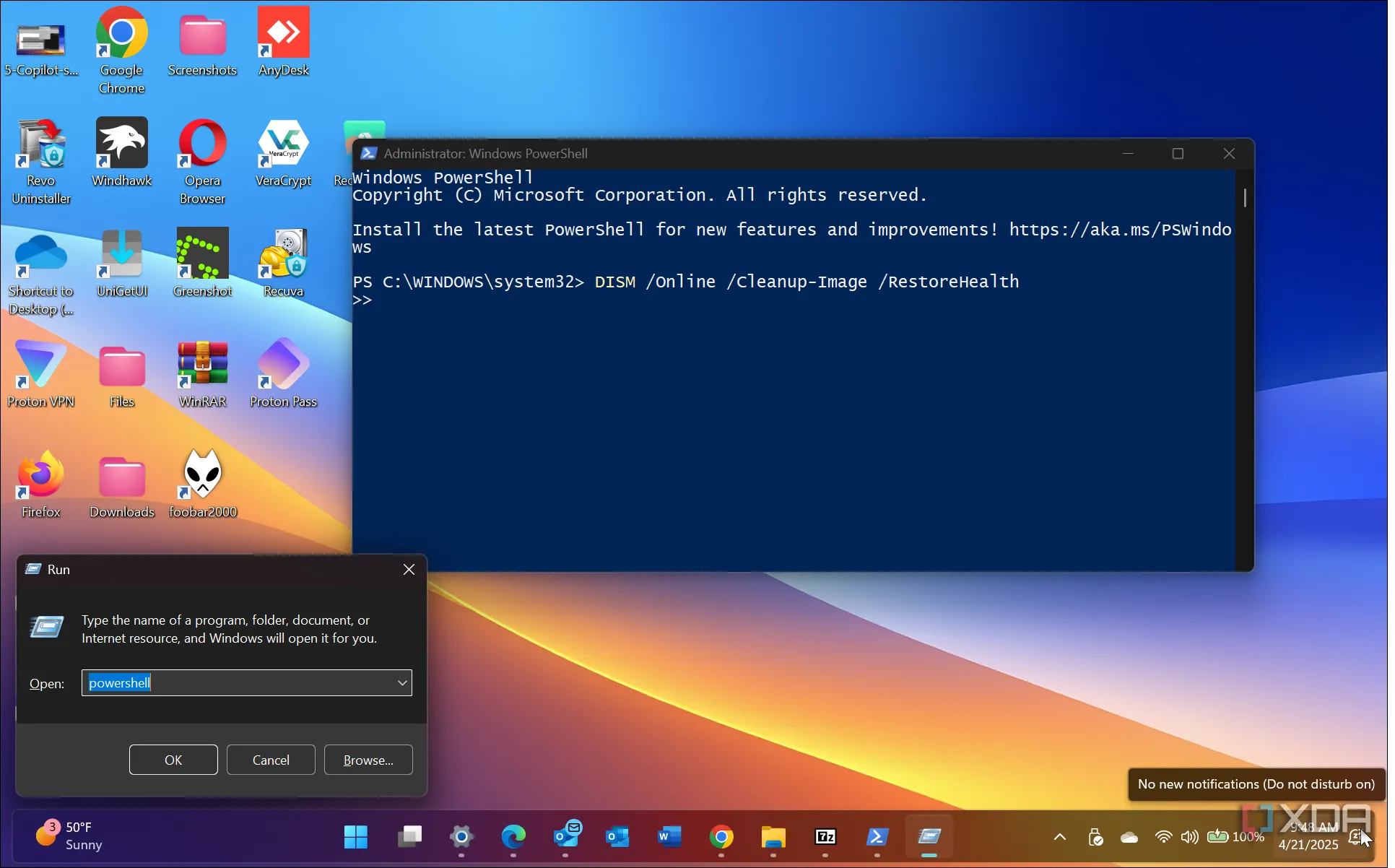Viewport: 1395px width, 868px height.
Task: Open File Explorer from the taskbar
Action: [x=773, y=837]
